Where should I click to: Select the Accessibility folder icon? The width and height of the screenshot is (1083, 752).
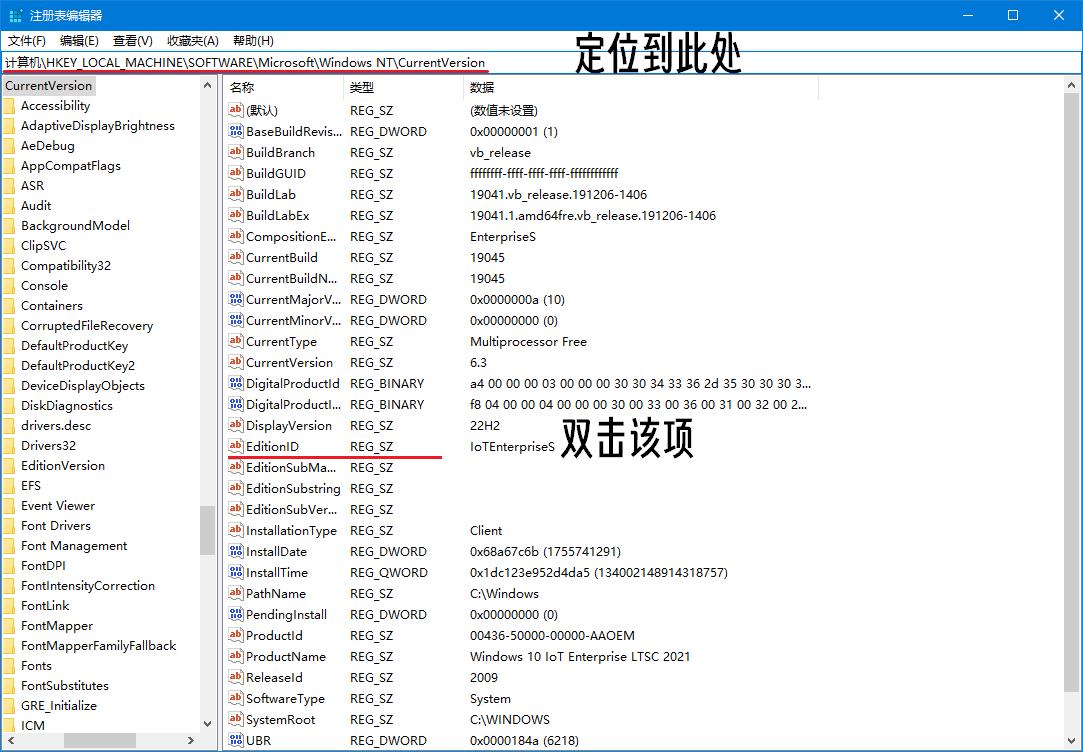pos(9,106)
